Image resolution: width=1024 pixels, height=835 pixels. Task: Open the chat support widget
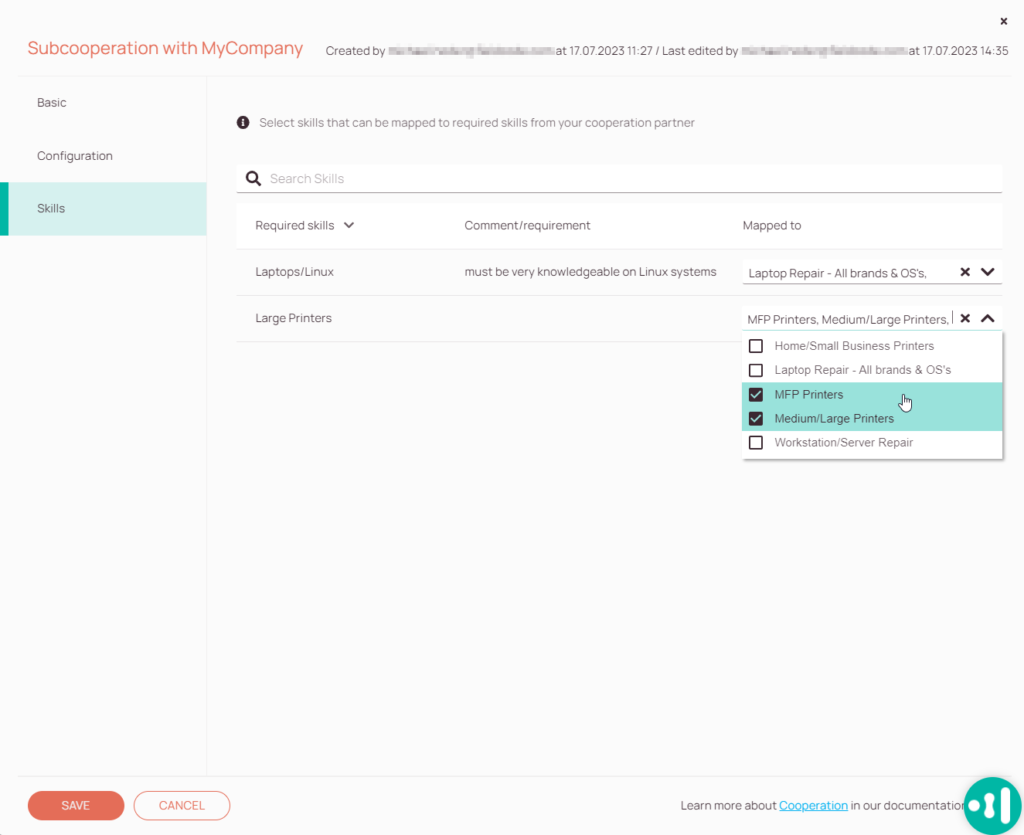991,805
